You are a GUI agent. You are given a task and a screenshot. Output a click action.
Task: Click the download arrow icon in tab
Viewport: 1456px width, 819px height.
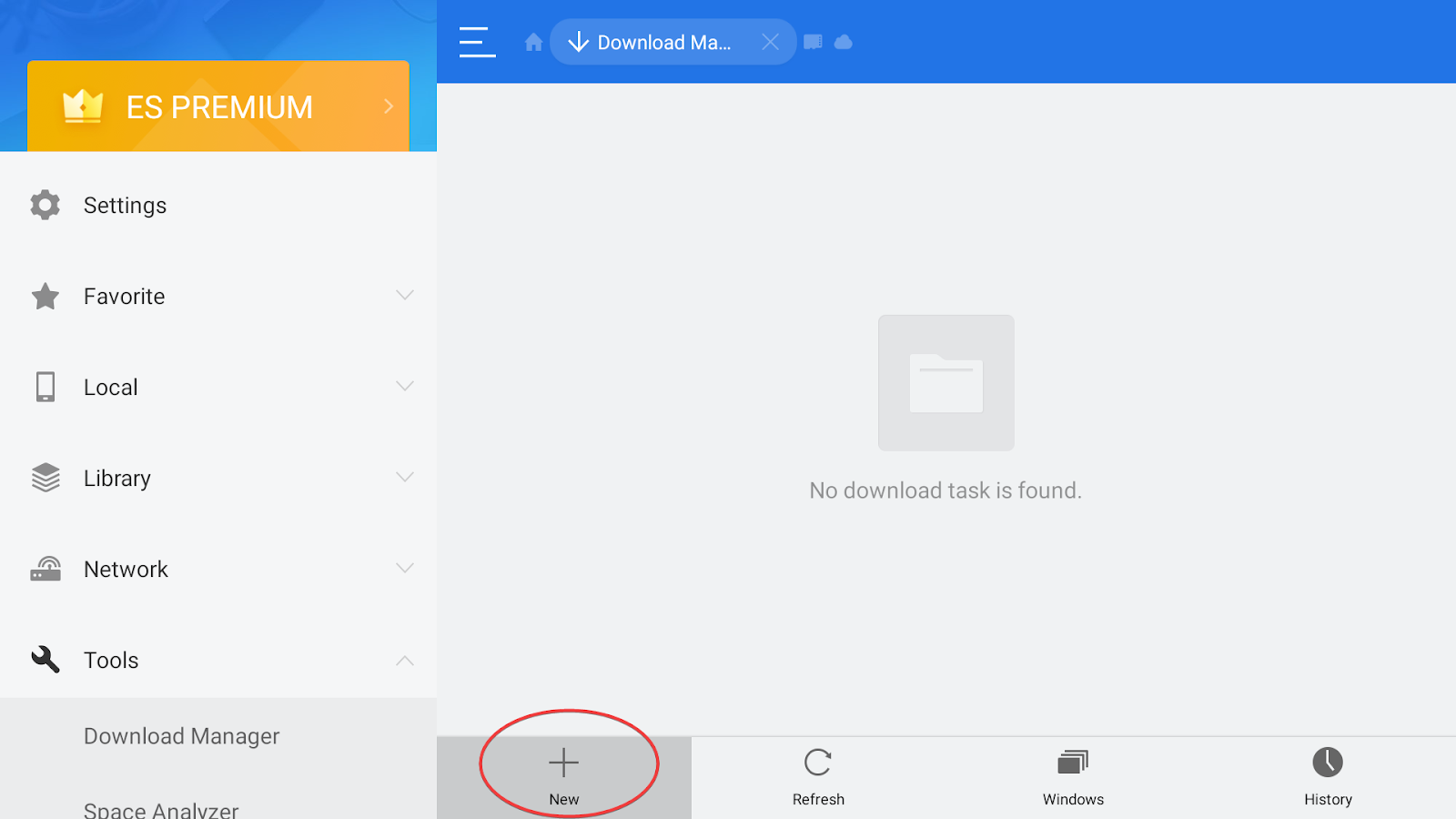578,42
